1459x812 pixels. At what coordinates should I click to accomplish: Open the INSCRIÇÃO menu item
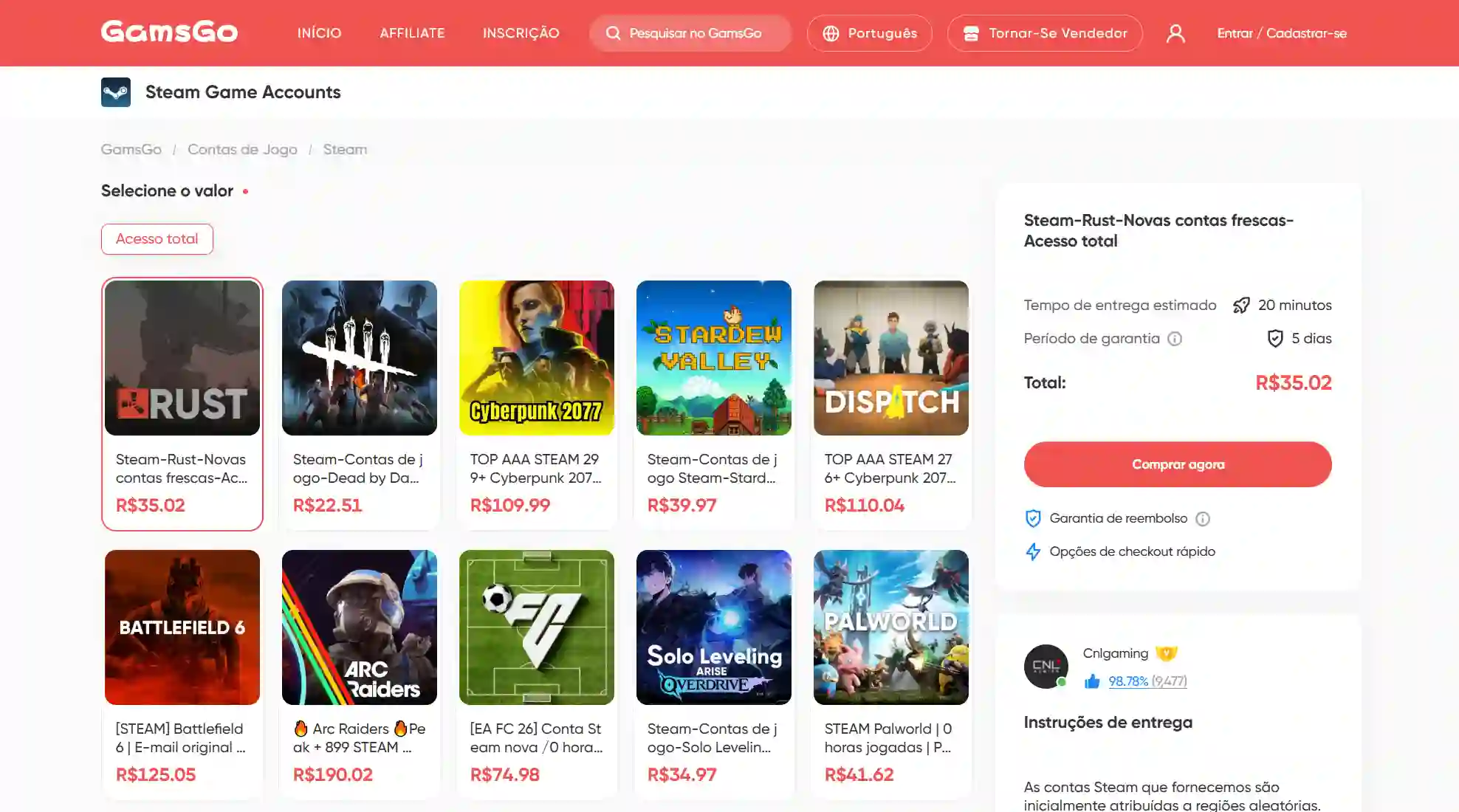(x=521, y=33)
